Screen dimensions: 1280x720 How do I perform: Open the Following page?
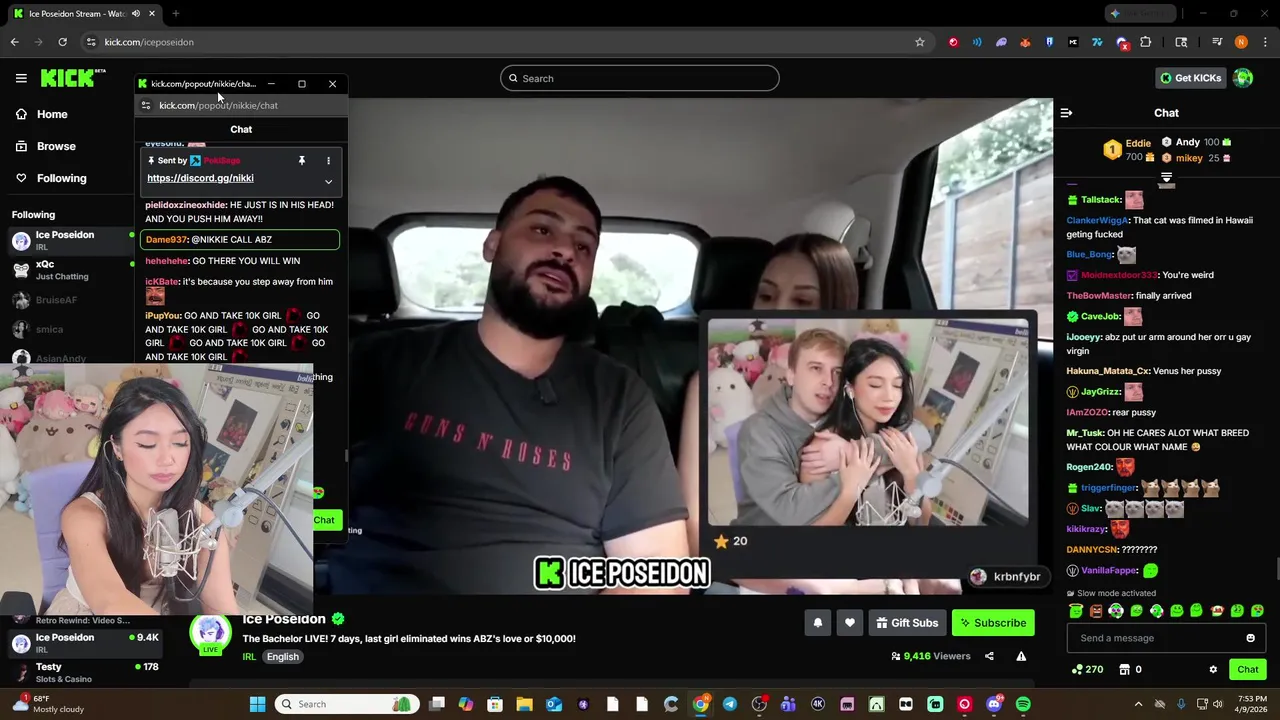51,178
